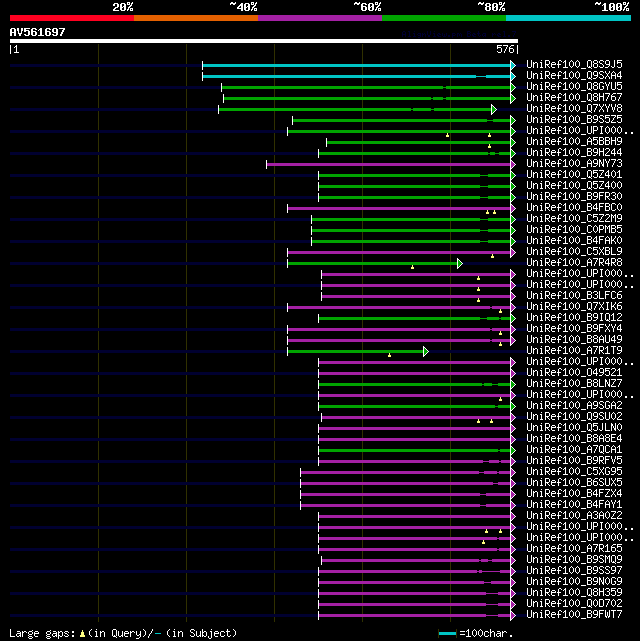Screen dimensions: 640x641
Task: Click the UniRef100_C5XBL9 hit name
Action: [x=574, y=251]
